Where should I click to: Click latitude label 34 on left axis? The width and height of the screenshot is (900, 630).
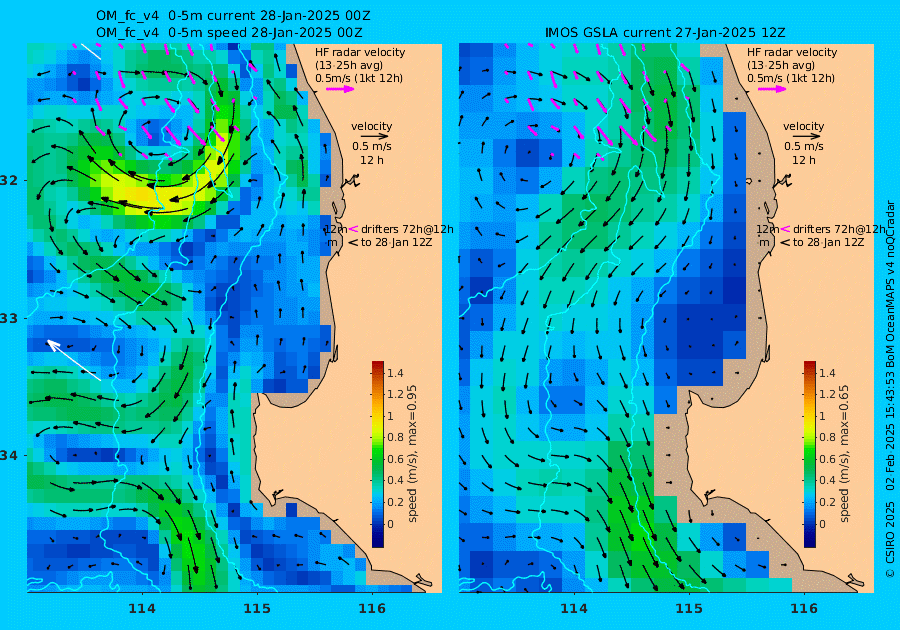click(x=9, y=456)
